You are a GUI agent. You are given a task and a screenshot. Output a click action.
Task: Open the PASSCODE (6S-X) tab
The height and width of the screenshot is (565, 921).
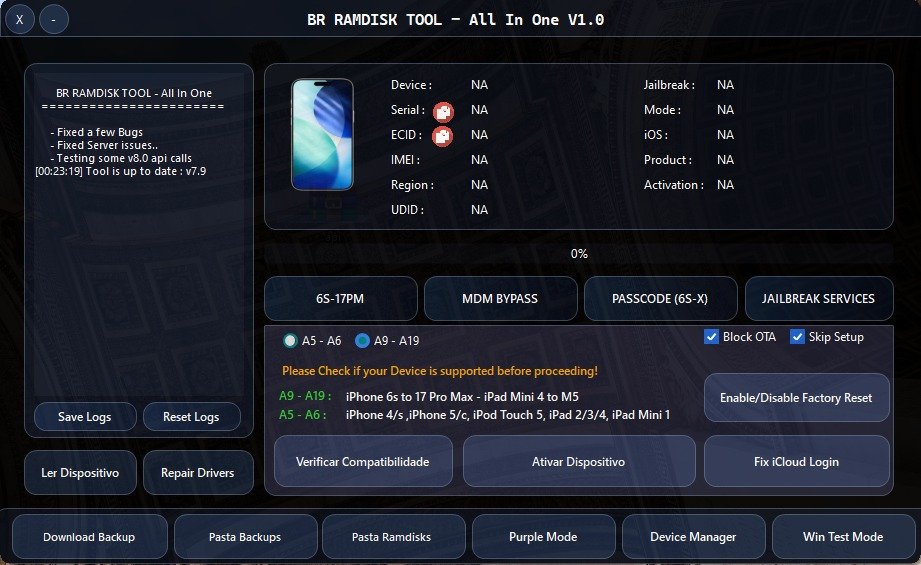tap(660, 298)
